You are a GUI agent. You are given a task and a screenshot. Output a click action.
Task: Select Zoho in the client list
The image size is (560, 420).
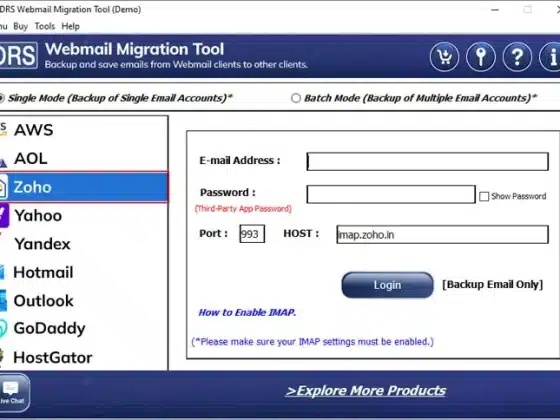[84, 187]
